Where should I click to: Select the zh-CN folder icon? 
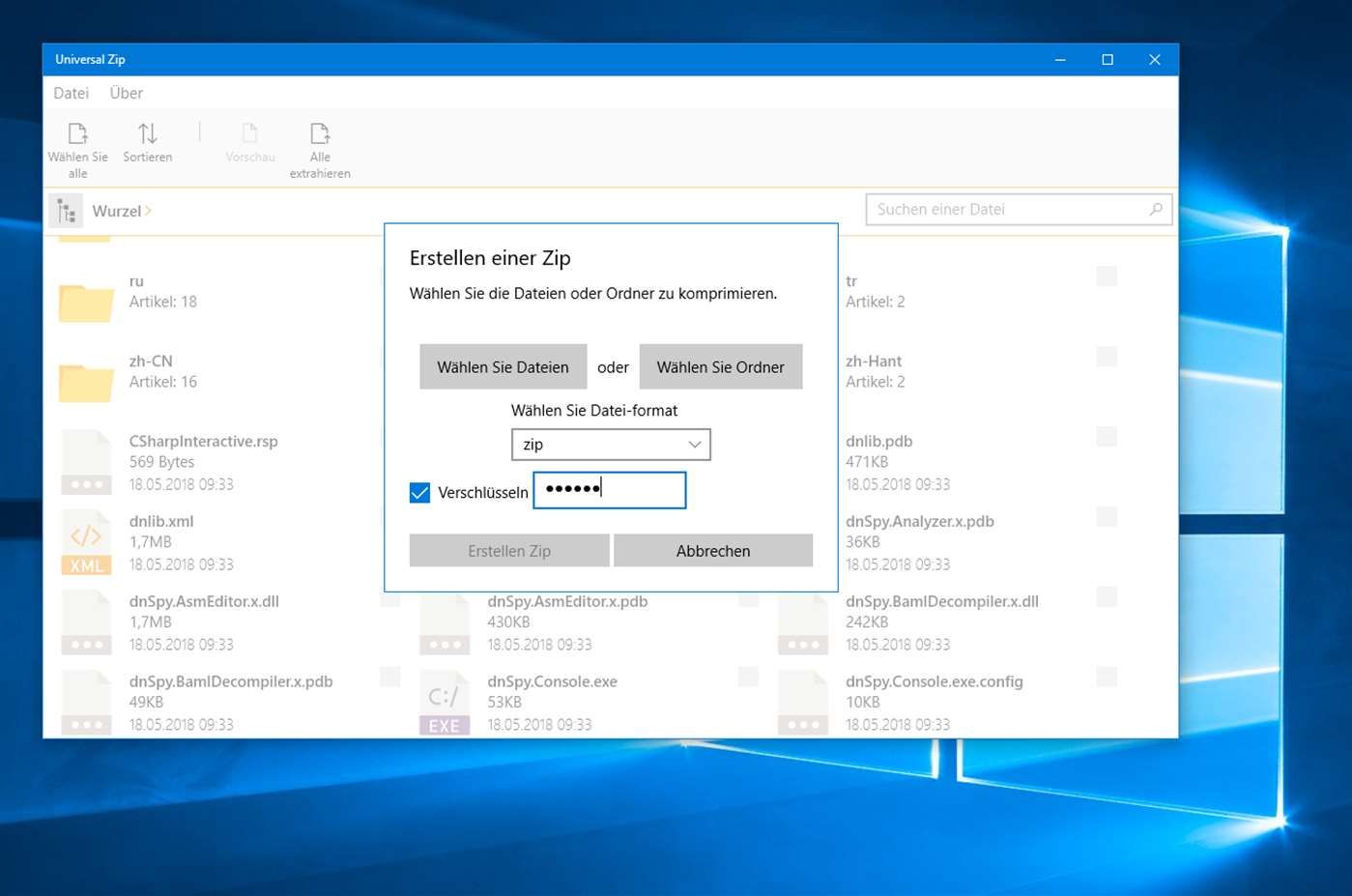(86, 383)
